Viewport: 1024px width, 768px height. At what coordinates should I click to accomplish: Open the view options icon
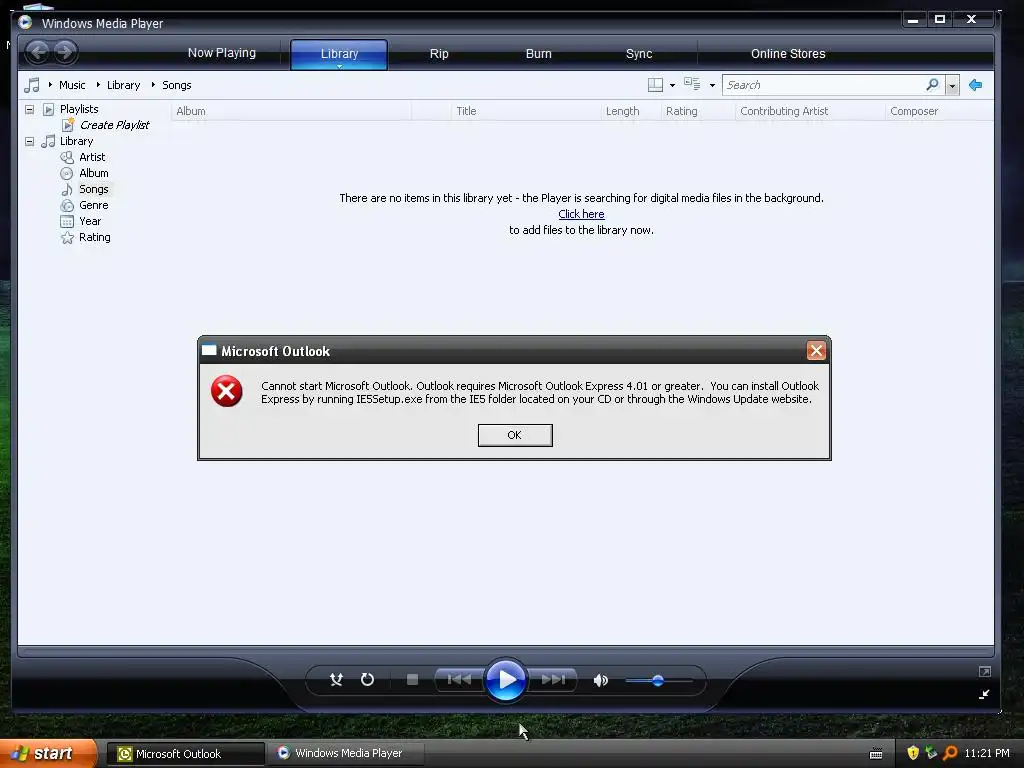click(692, 84)
